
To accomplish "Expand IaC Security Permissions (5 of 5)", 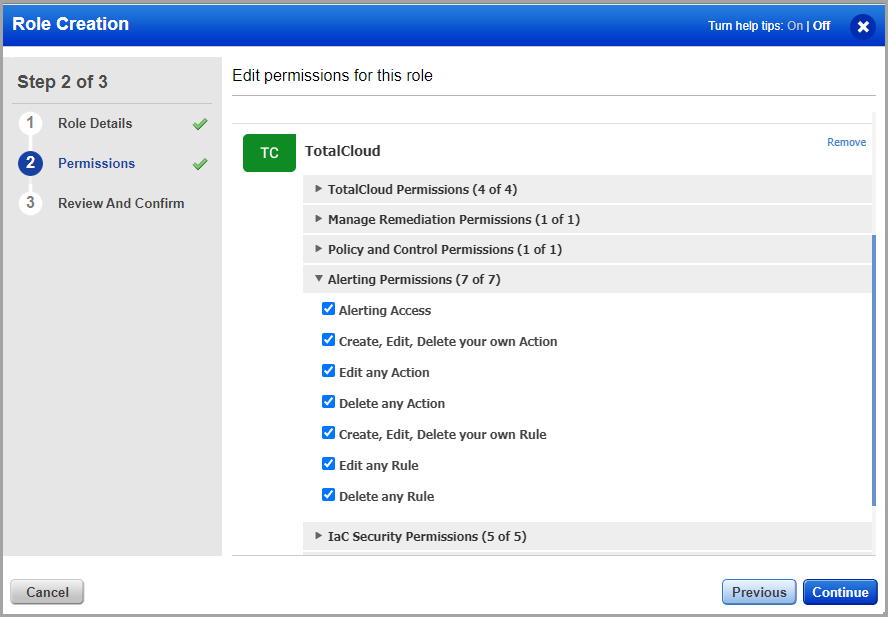I will 587,536.
